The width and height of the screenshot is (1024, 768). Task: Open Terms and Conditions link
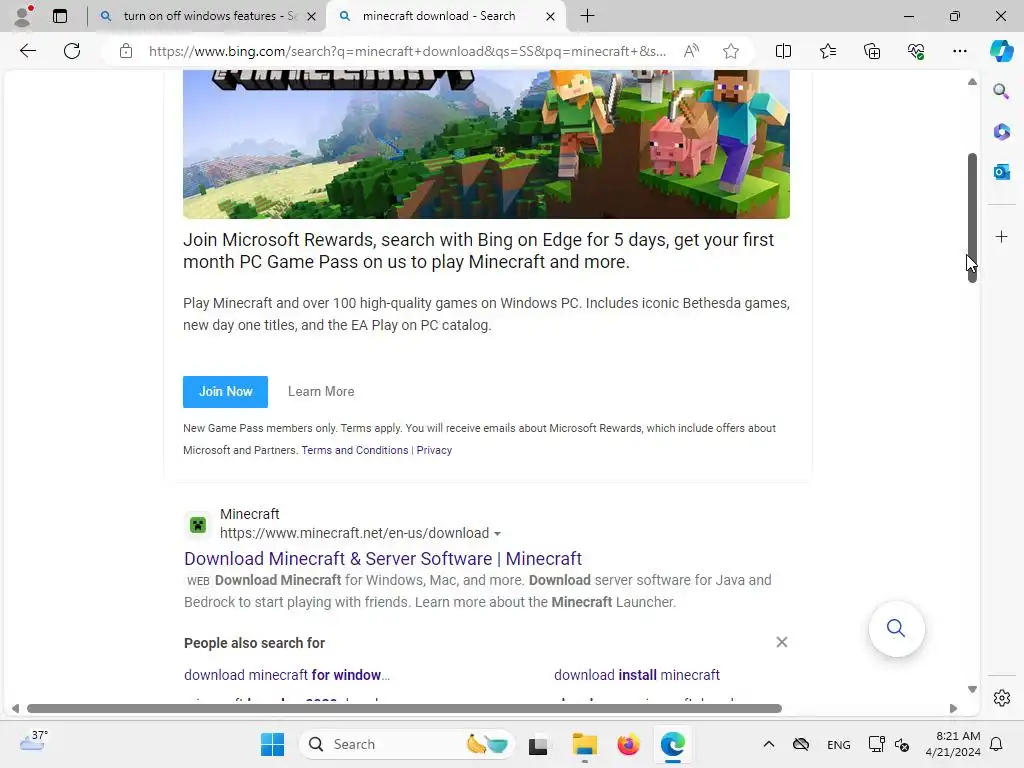355,450
